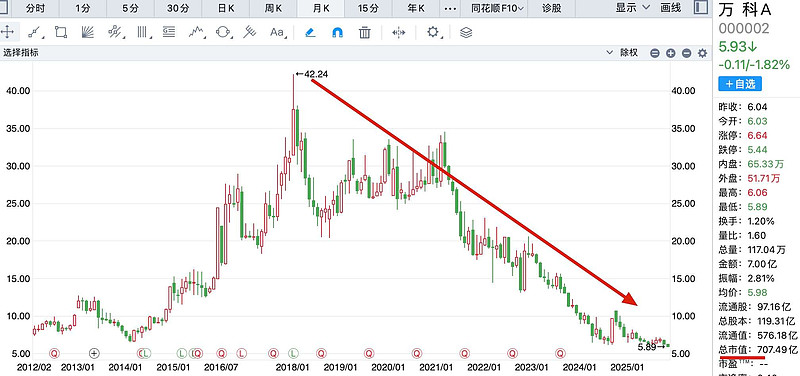Expand chevron left of 除权

tap(609, 53)
